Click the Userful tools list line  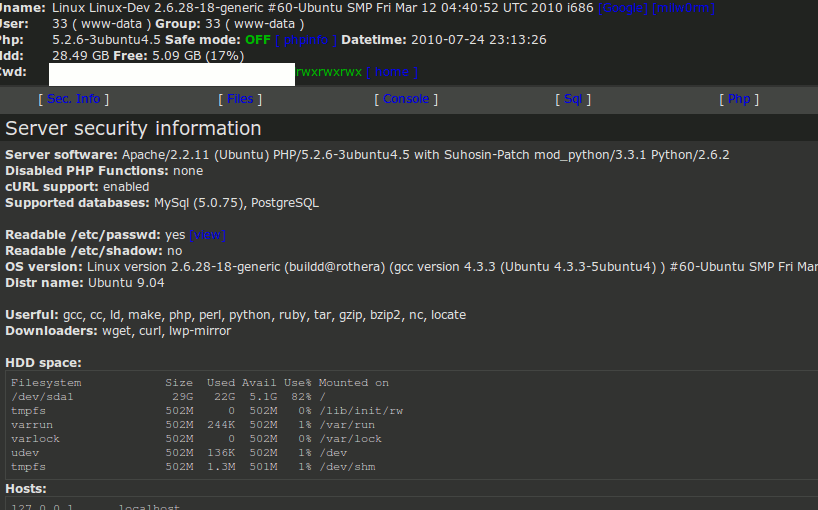236,315
